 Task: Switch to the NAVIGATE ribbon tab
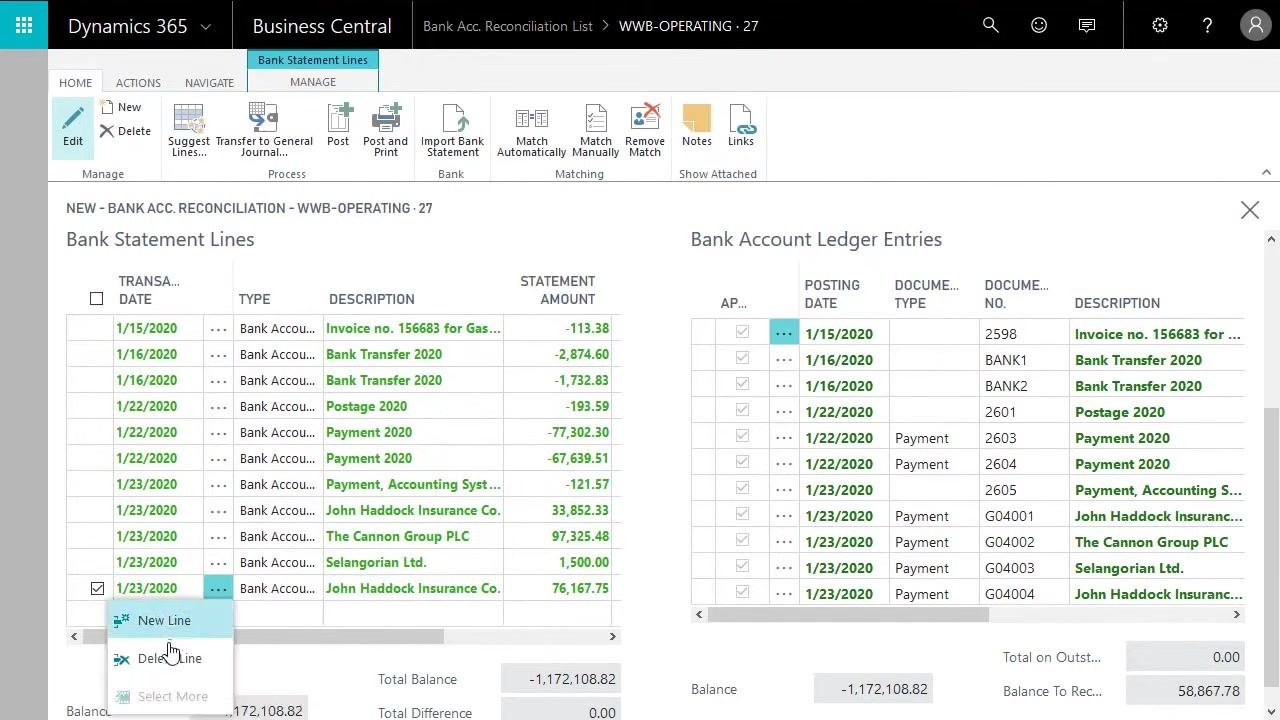(209, 83)
